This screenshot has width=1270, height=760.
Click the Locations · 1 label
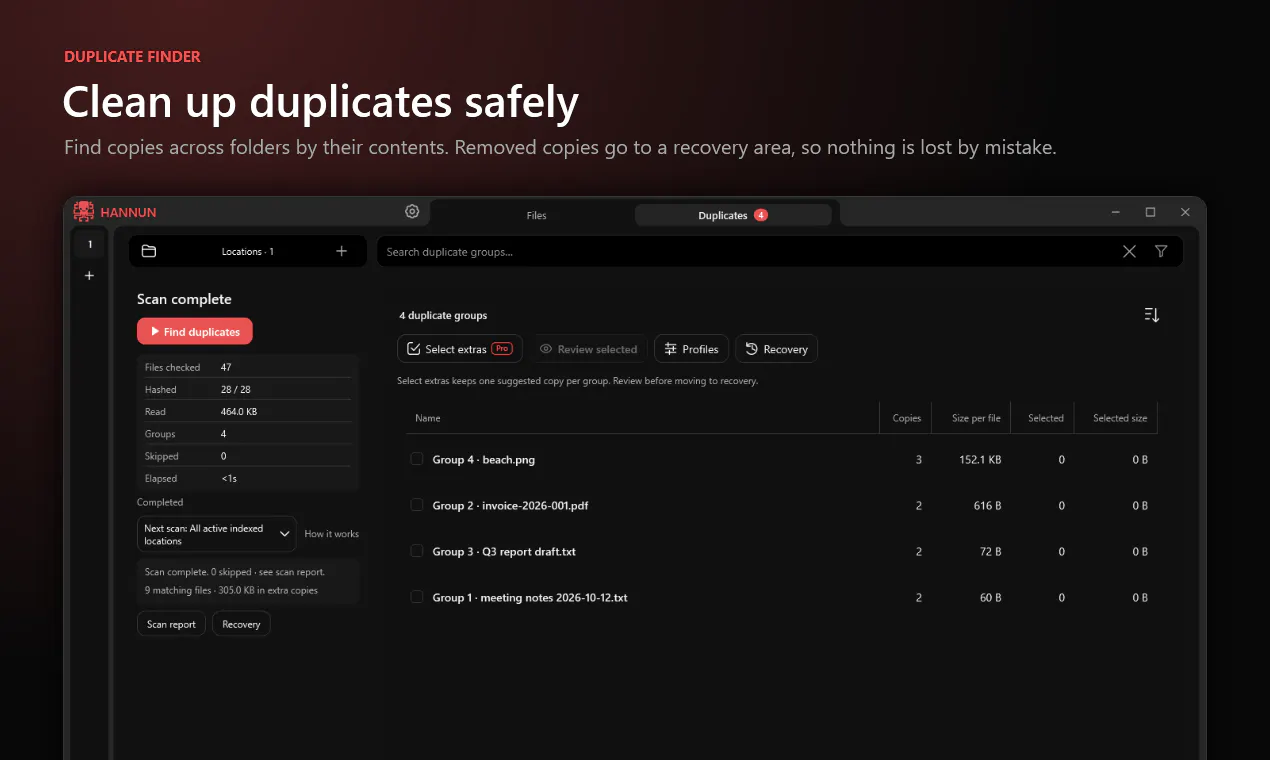point(248,252)
